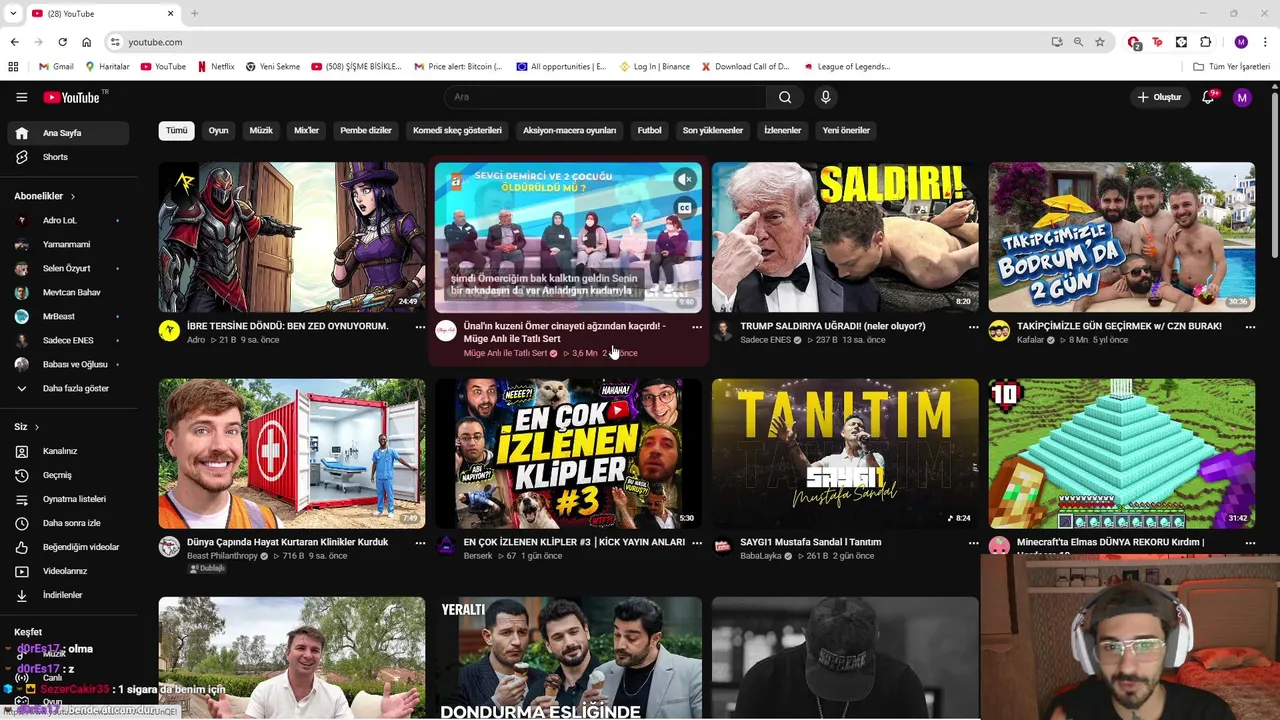
Task: Click the YouTube search input field
Action: [605, 97]
